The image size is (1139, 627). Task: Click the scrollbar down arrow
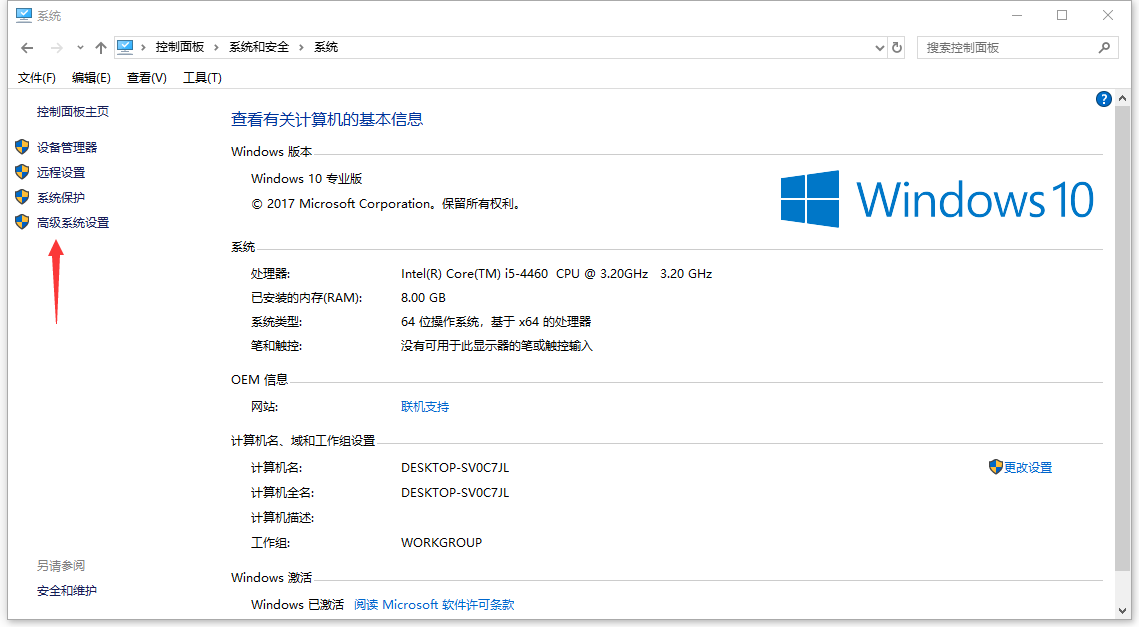1123,611
